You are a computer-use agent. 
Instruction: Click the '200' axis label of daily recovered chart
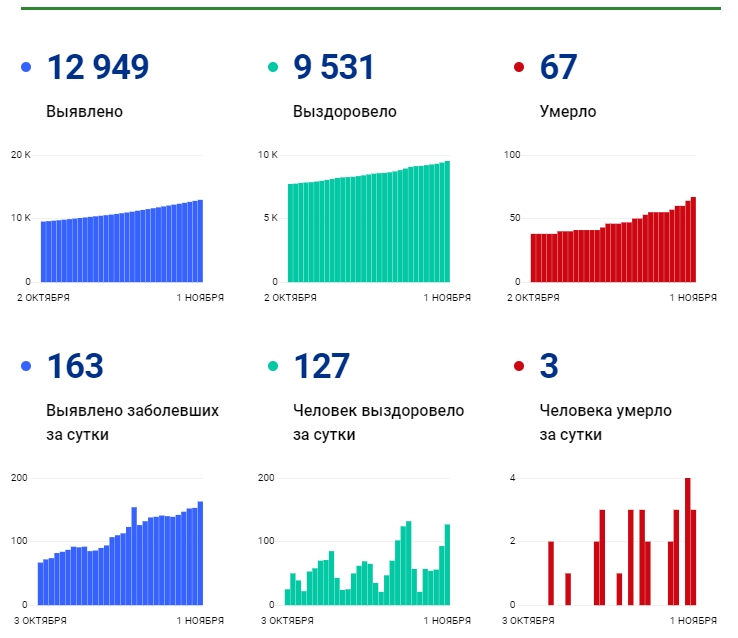click(x=266, y=478)
